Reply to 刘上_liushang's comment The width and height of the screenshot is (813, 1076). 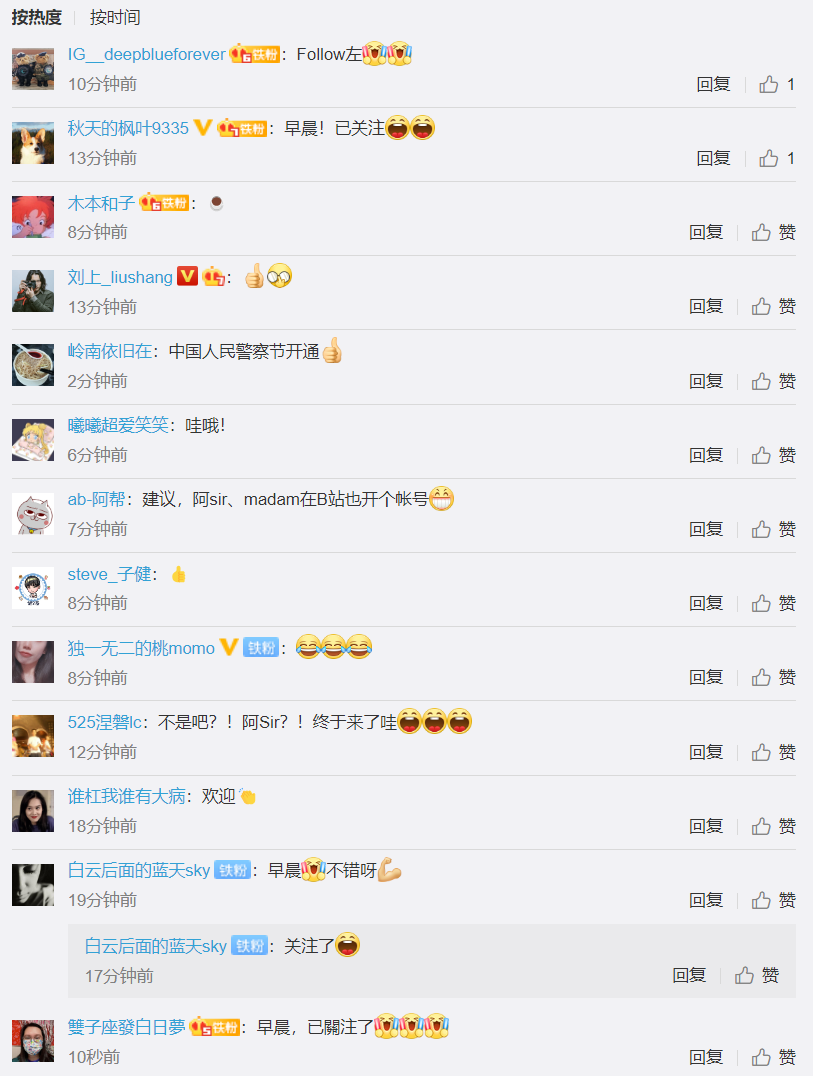point(706,307)
